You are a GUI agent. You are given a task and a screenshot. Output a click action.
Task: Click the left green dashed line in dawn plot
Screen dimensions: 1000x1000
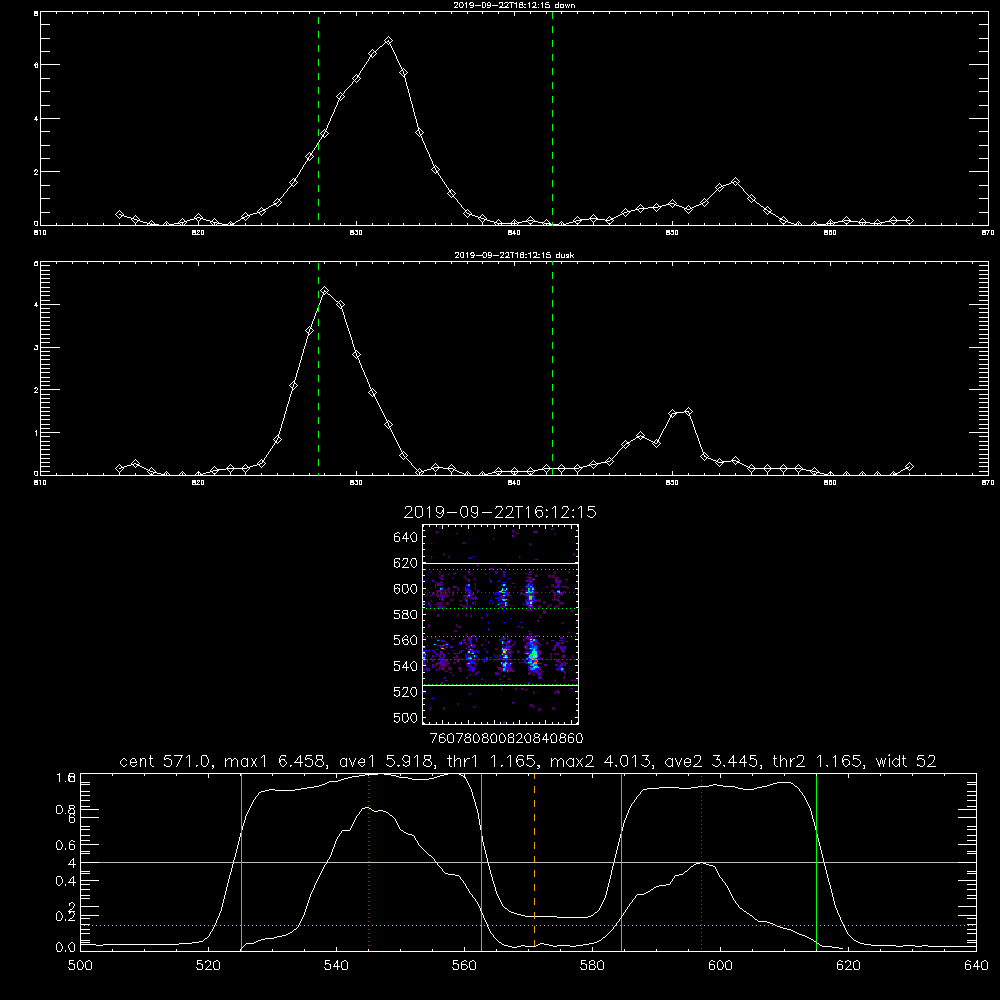point(318,119)
